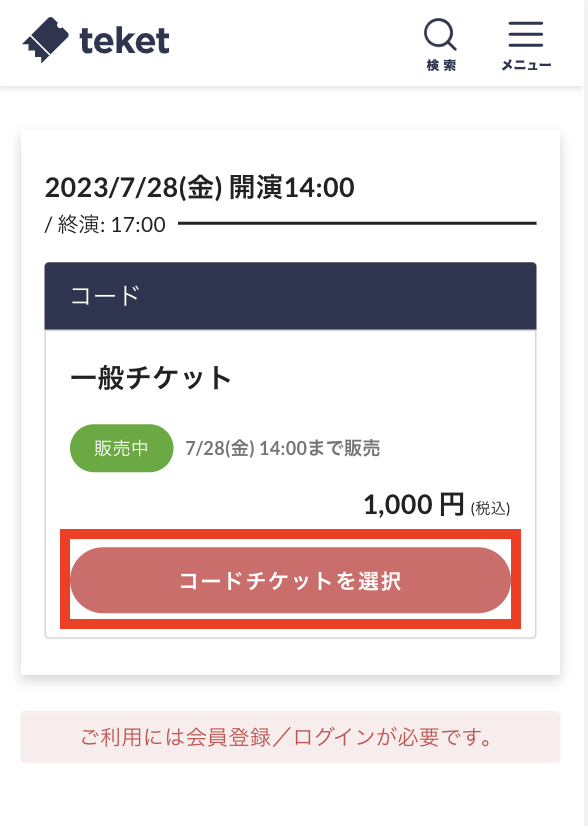Open the hamburger menu icon

(526, 34)
